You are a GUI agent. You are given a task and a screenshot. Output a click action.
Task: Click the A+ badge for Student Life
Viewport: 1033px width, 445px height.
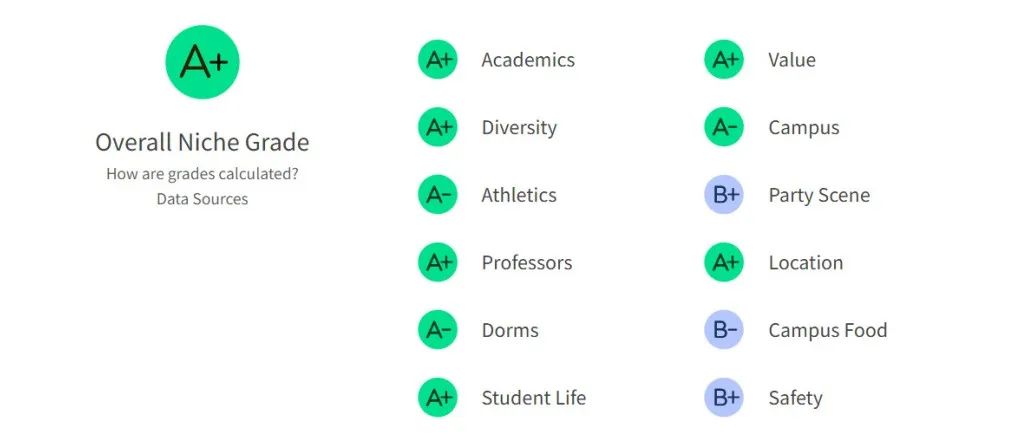[x=438, y=398]
